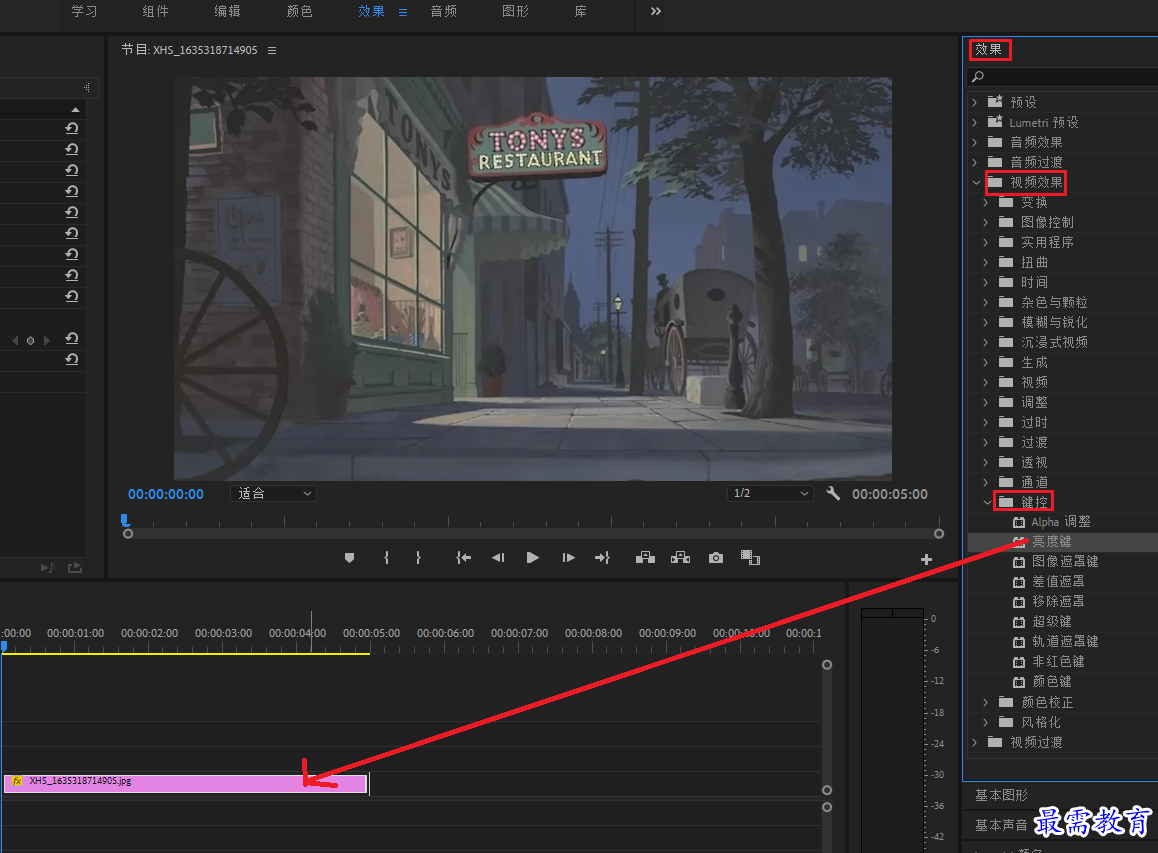Screen dimensions: 1158x853
Task: Click the Mark In bracket button
Action: tap(386, 558)
